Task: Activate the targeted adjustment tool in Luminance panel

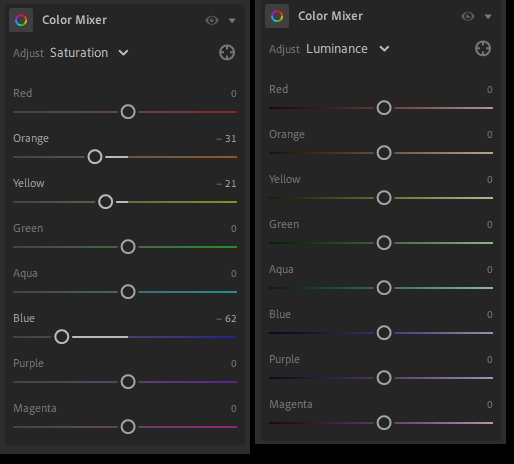Action: point(483,49)
